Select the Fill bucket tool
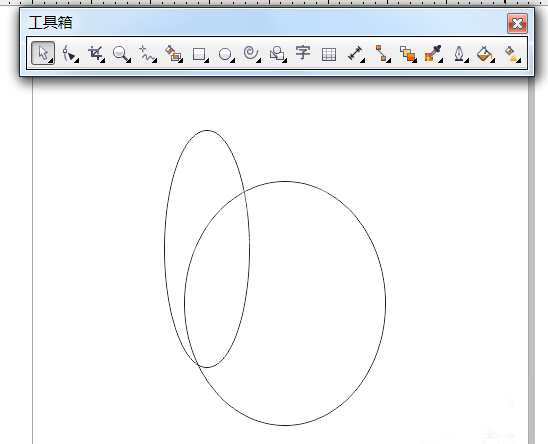This screenshot has height=444, width=548. (486, 54)
